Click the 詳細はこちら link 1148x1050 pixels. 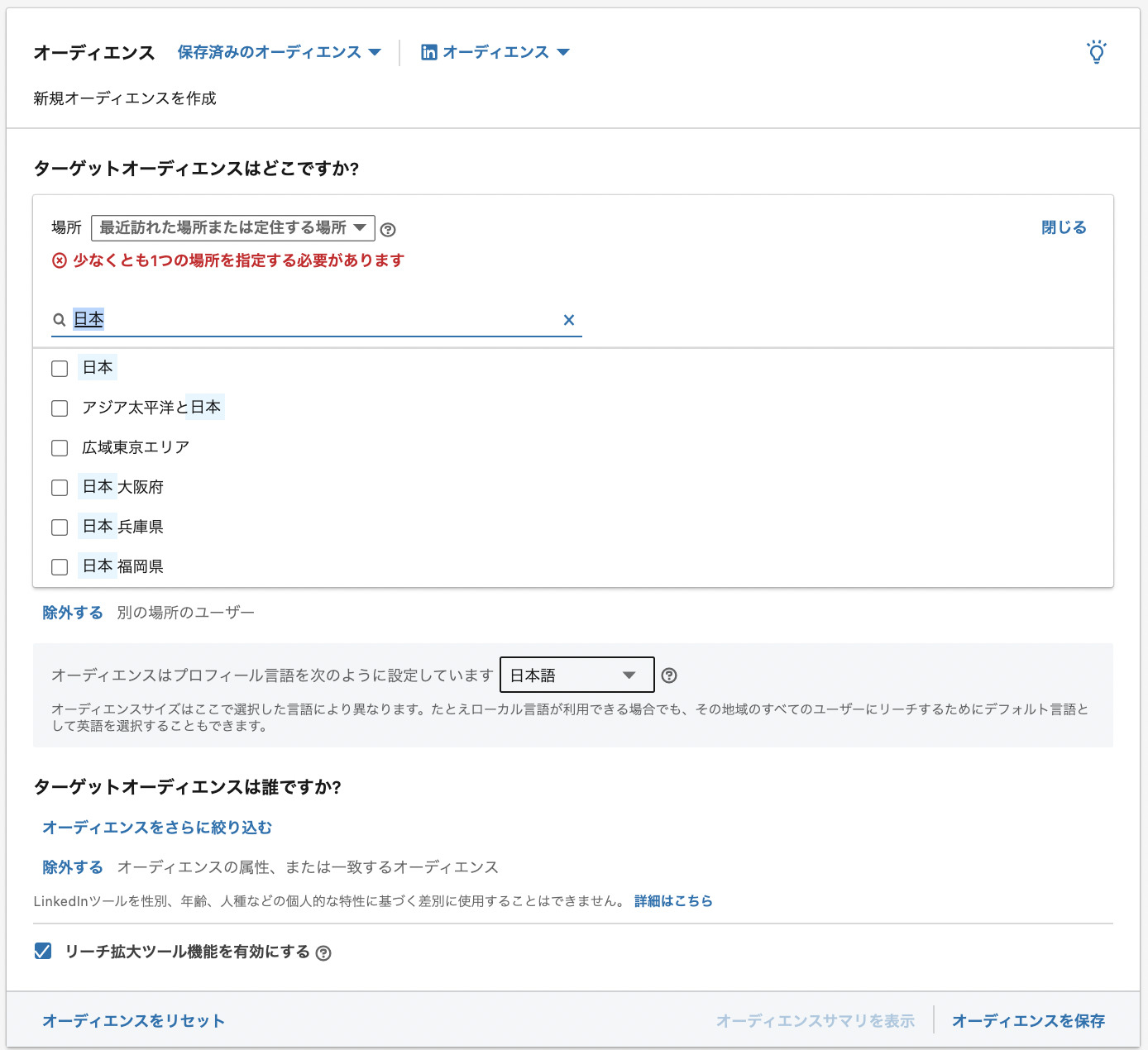673,901
